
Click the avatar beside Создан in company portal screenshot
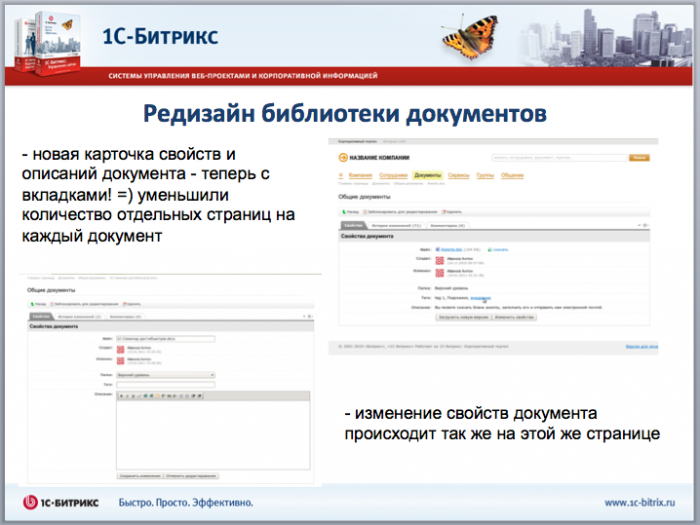click(x=440, y=261)
